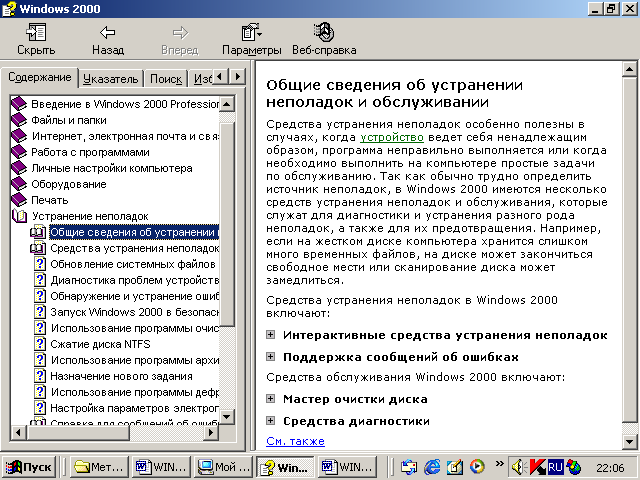Click question icon of Назначение нового задания
This screenshot has width=640, height=480.
pos(40,376)
